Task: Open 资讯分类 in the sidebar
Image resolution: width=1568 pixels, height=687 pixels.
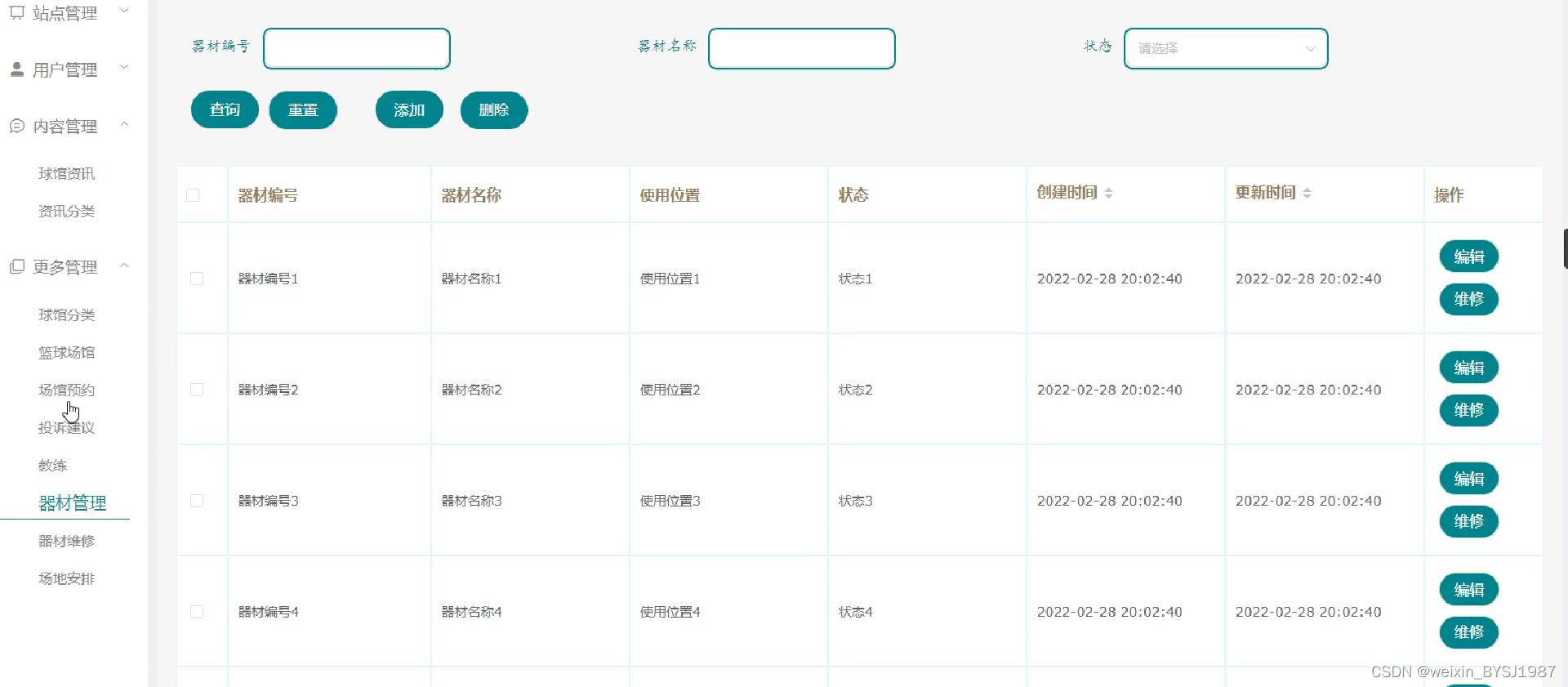Action: tap(66, 211)
